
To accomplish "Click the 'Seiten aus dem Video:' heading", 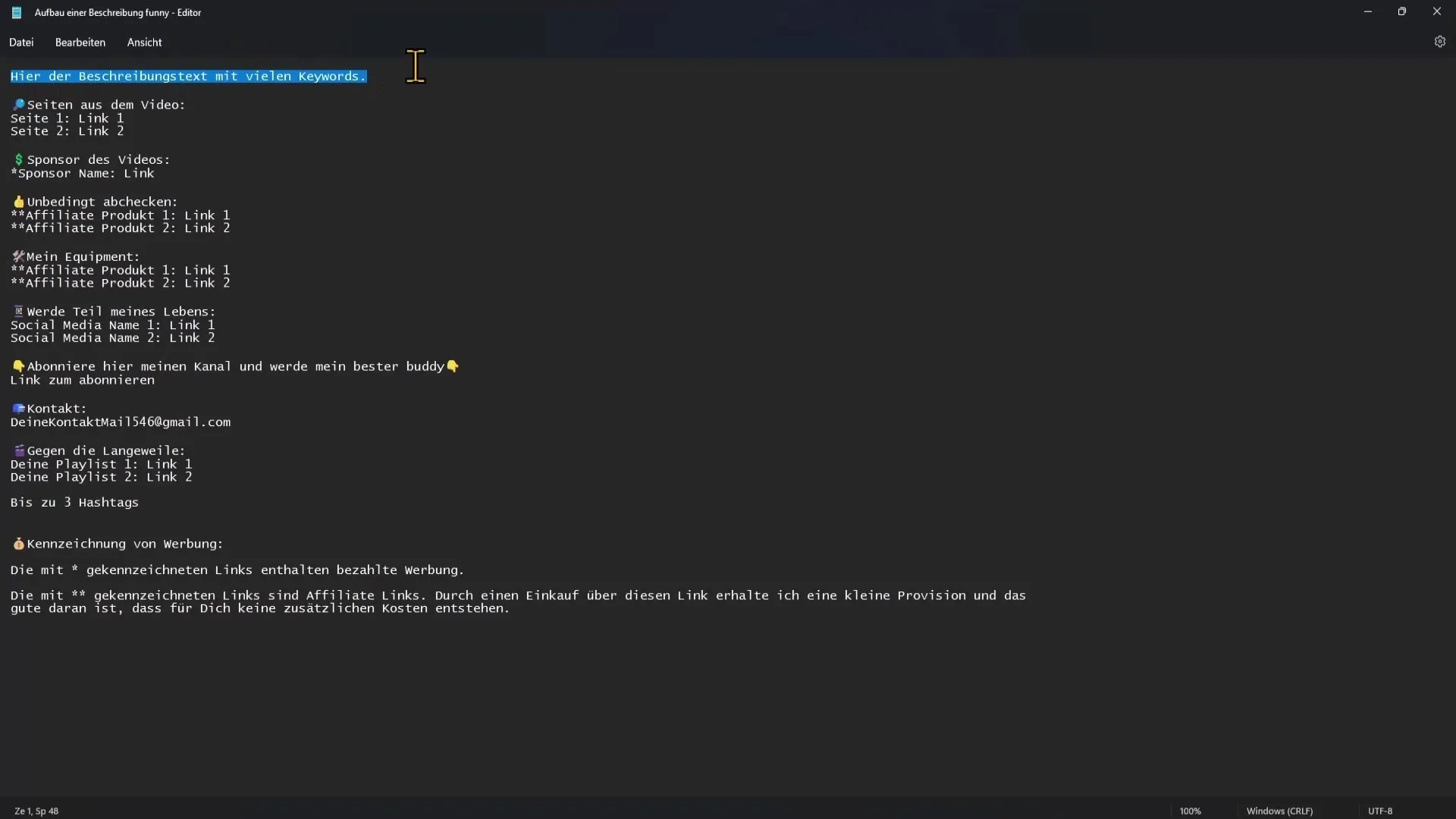I will 106,105.
